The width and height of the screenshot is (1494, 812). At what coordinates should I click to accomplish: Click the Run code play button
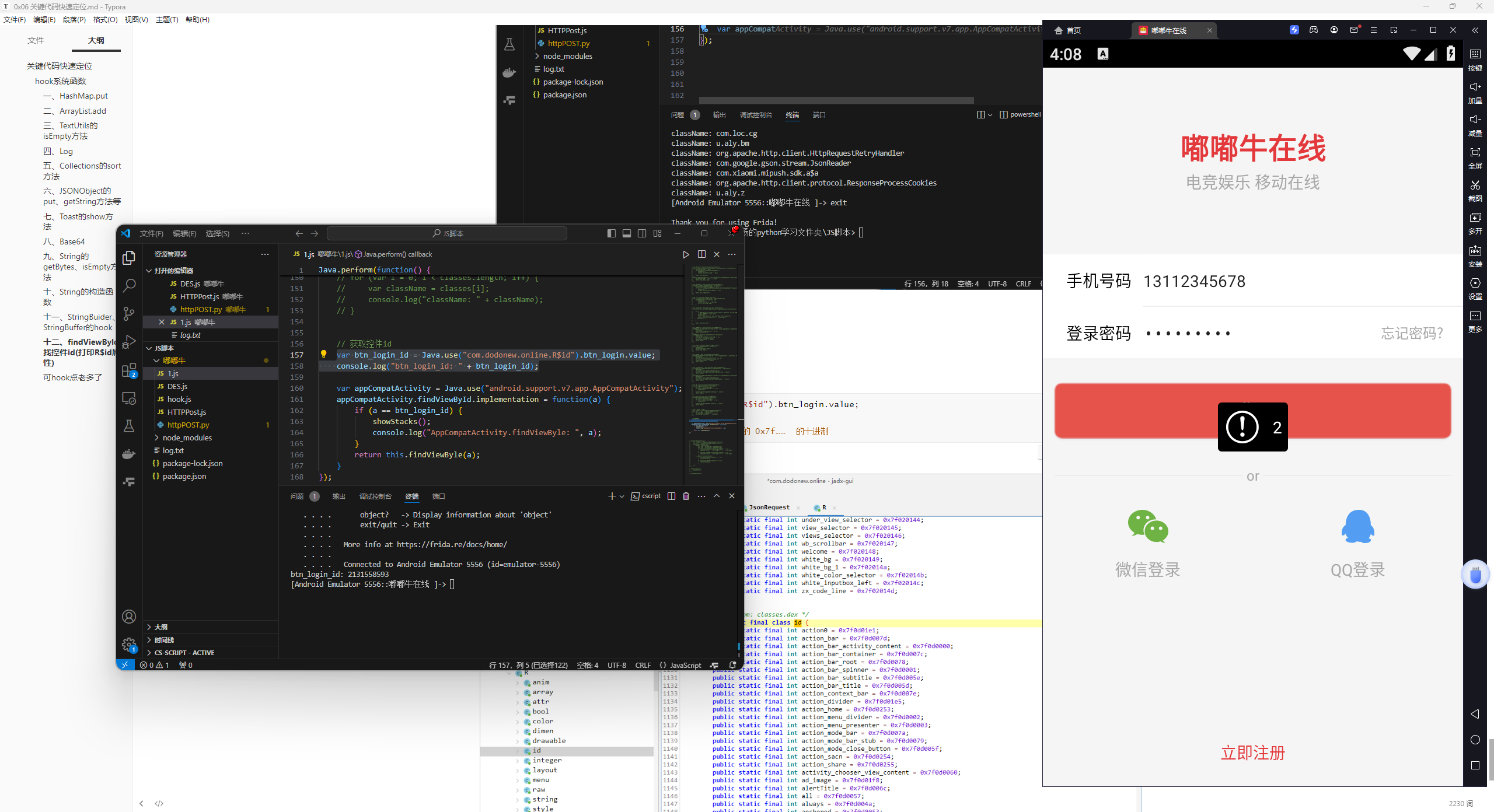click(686, 254)
